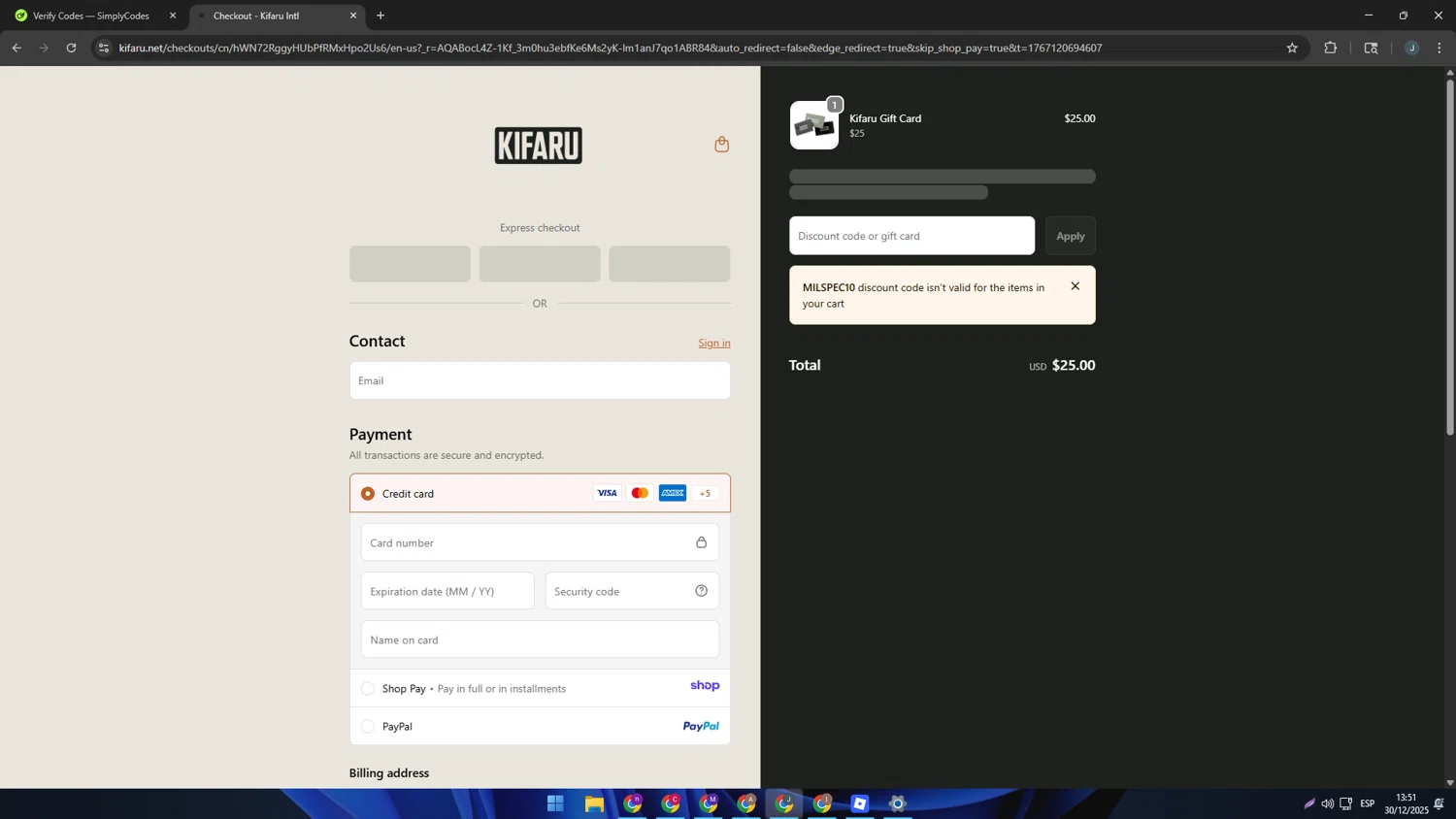Open the shopping bag cart icon
The width and height of the screenshot is (1456, 819).
coord(721,145)
